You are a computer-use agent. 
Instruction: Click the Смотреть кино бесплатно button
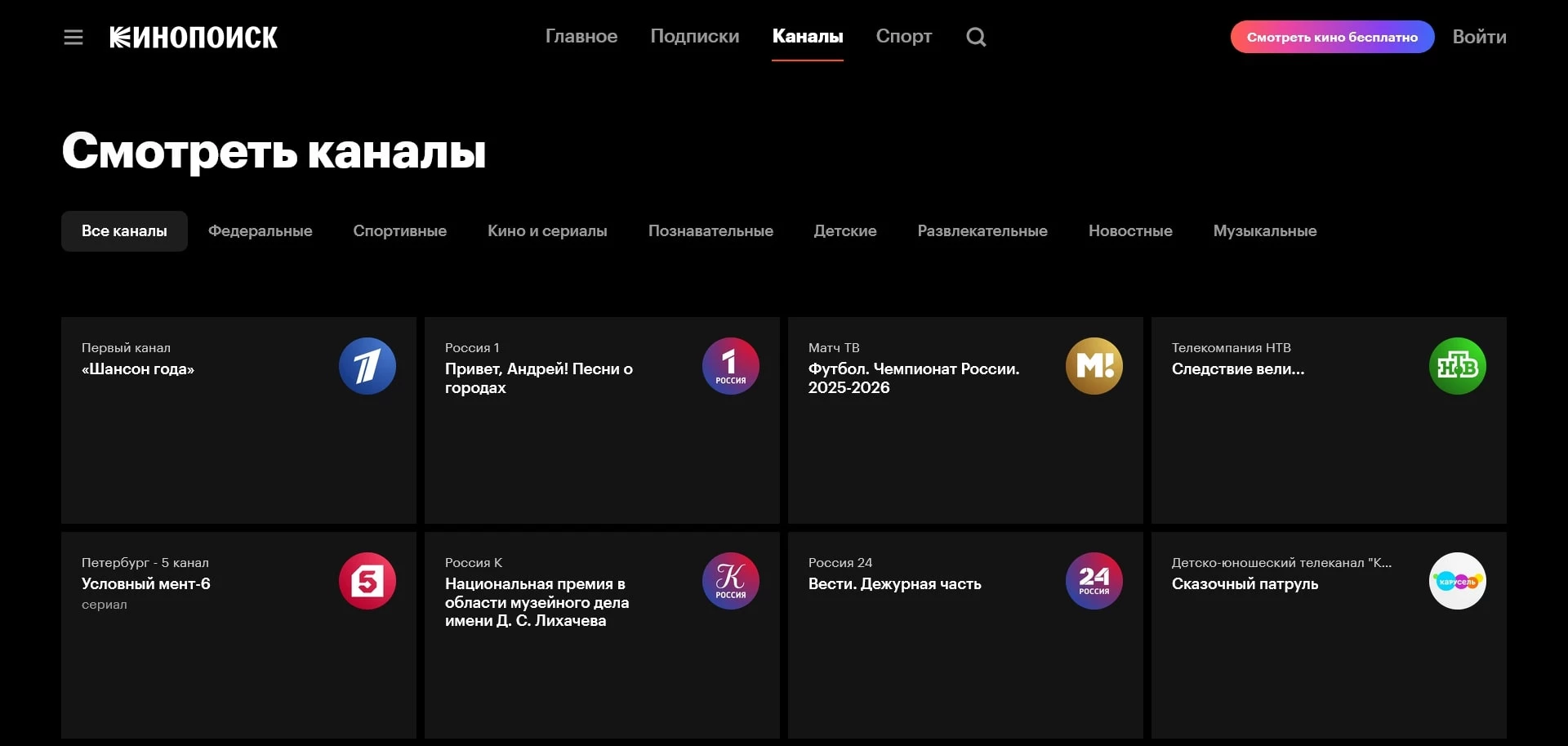coord(1331,37)
